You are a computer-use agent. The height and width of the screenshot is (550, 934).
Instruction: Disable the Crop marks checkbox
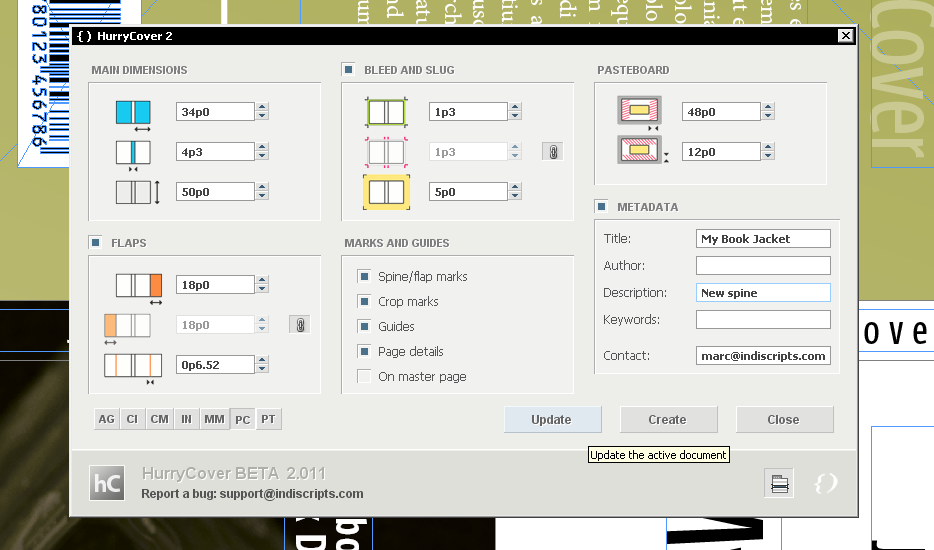click(x=364, y=301)
